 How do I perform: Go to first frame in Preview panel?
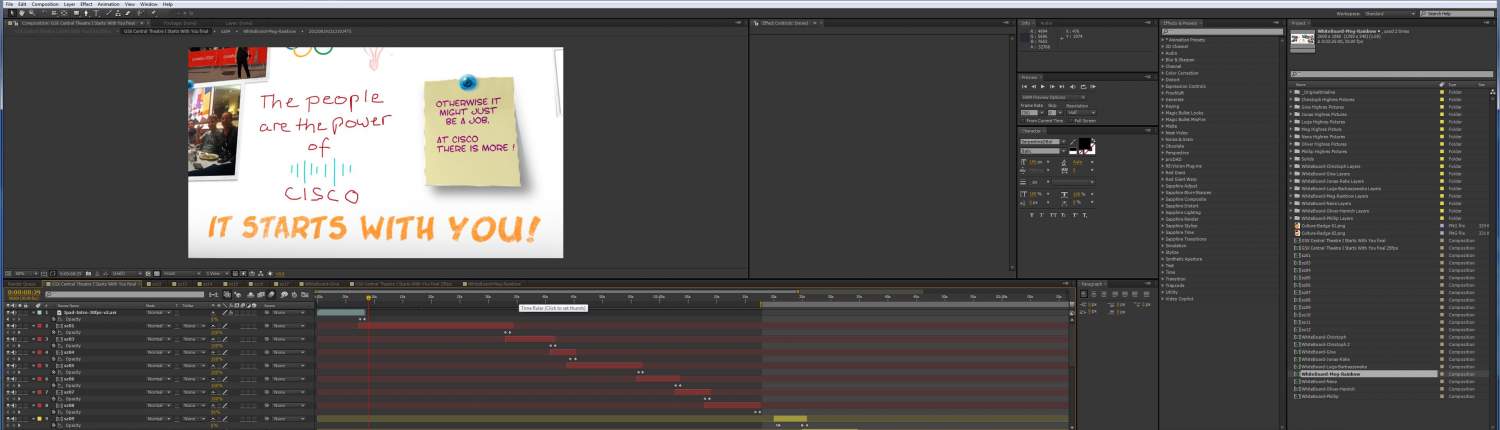[x=1024, y=87]
